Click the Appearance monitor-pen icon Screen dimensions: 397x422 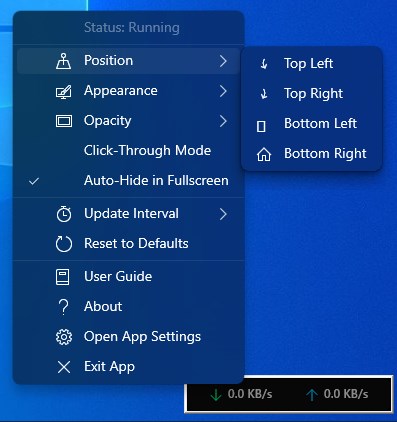click(x=63, y=91)
